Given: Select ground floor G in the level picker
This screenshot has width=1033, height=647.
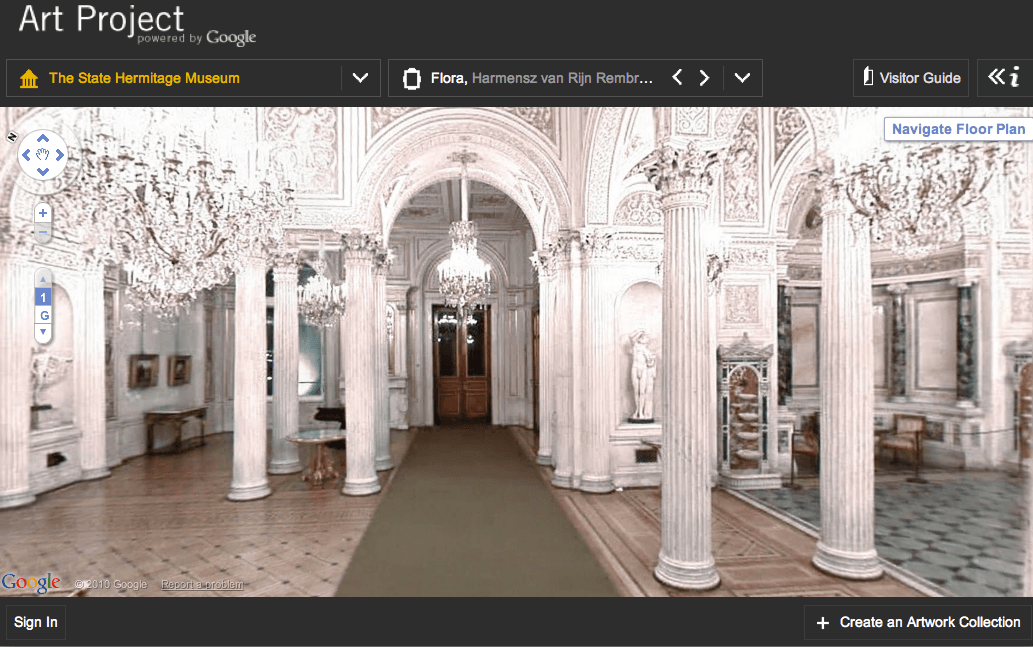Looking at the screenshot, I should pos(44,316).
